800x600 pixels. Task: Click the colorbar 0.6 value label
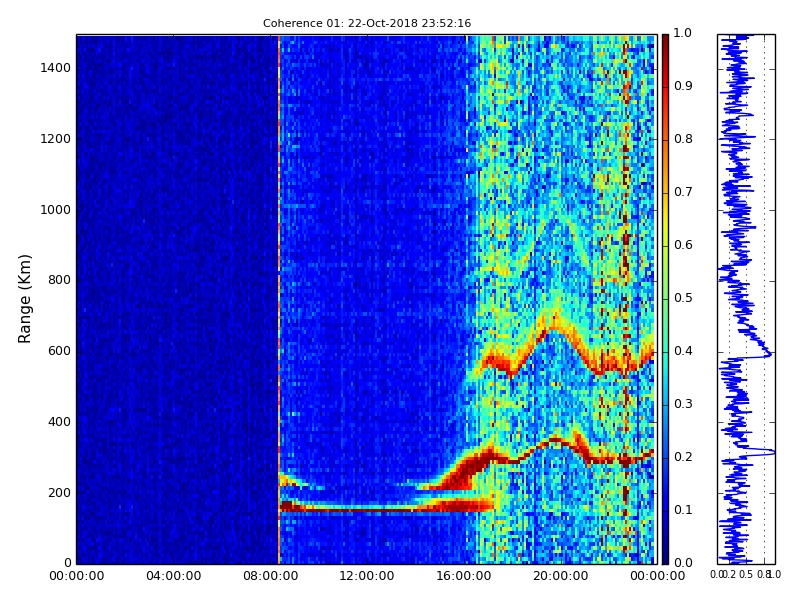pyautogui.click(x=683, y=245)
